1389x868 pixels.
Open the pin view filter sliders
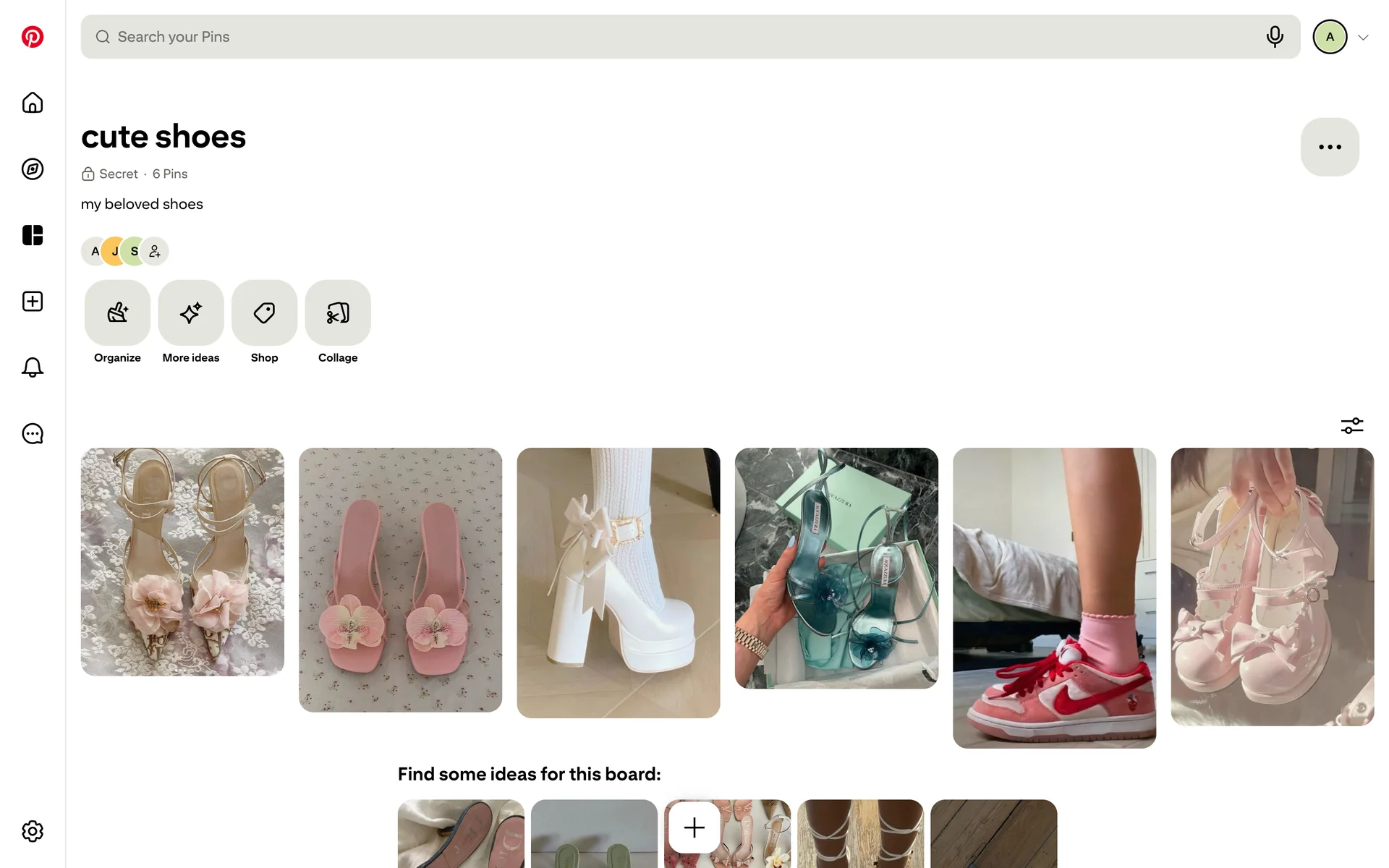pyautogui.click(x=1351, y=426)
